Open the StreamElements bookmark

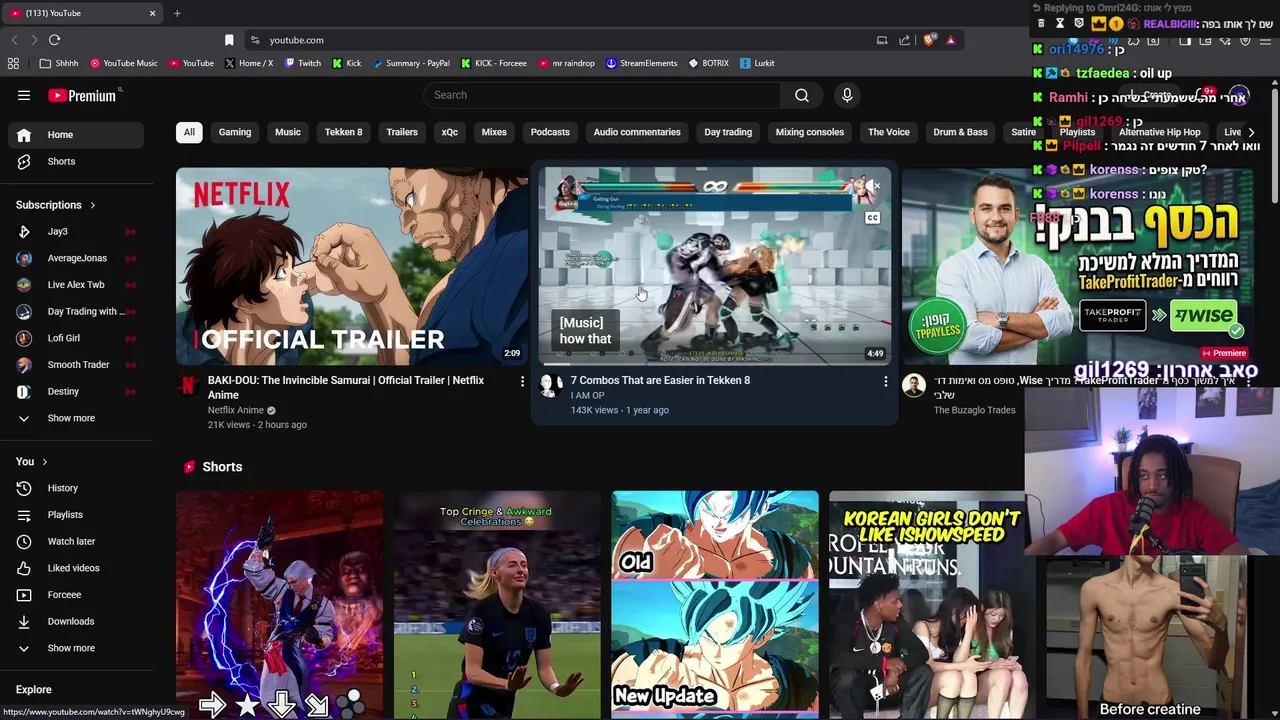click(641, 63)
